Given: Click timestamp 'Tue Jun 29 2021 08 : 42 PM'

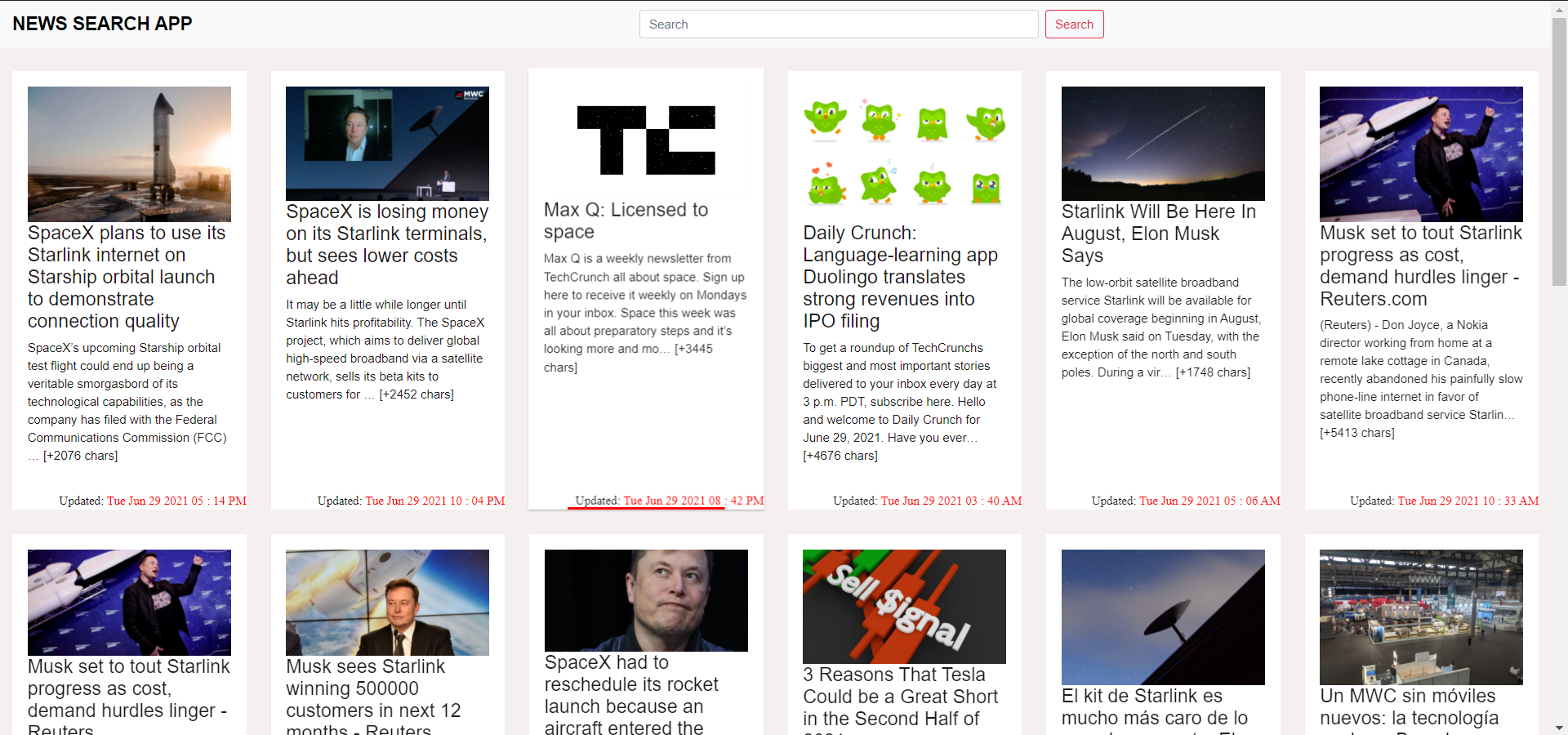Looking at the screenshot, I should tap(693, 501).
